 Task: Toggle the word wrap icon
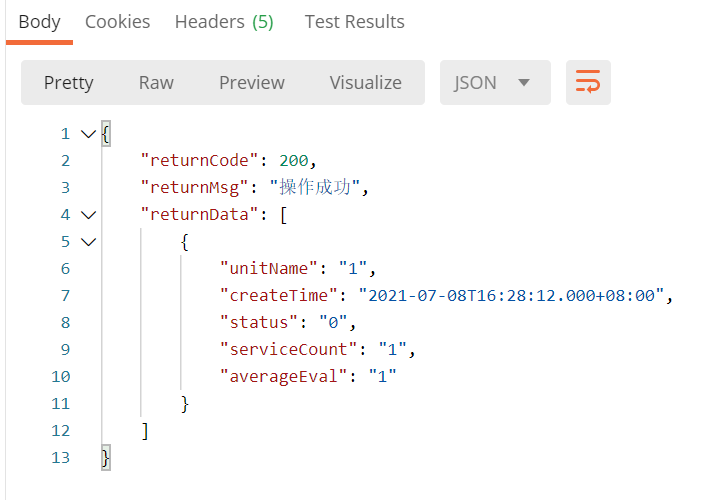pos(588,82)
